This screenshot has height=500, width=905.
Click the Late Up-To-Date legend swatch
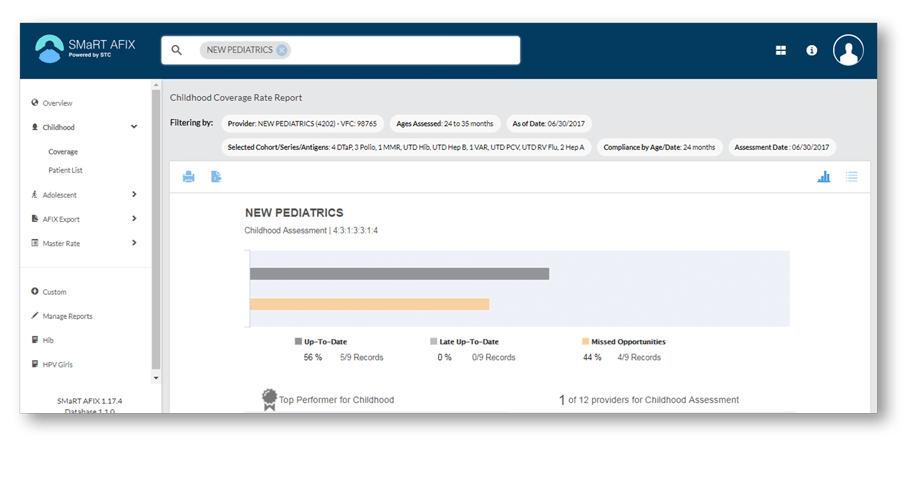coord(433,342)
